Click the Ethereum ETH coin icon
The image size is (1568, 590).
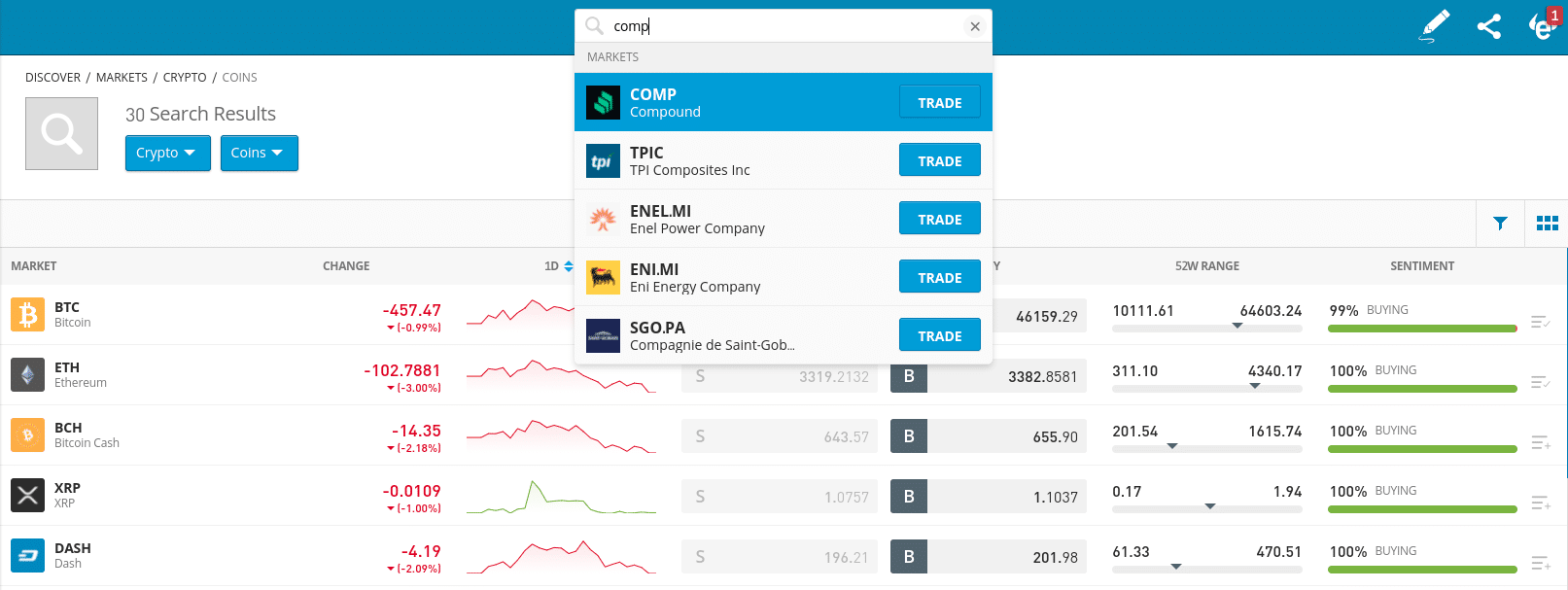pyautogui.click(x=27, y=375)
